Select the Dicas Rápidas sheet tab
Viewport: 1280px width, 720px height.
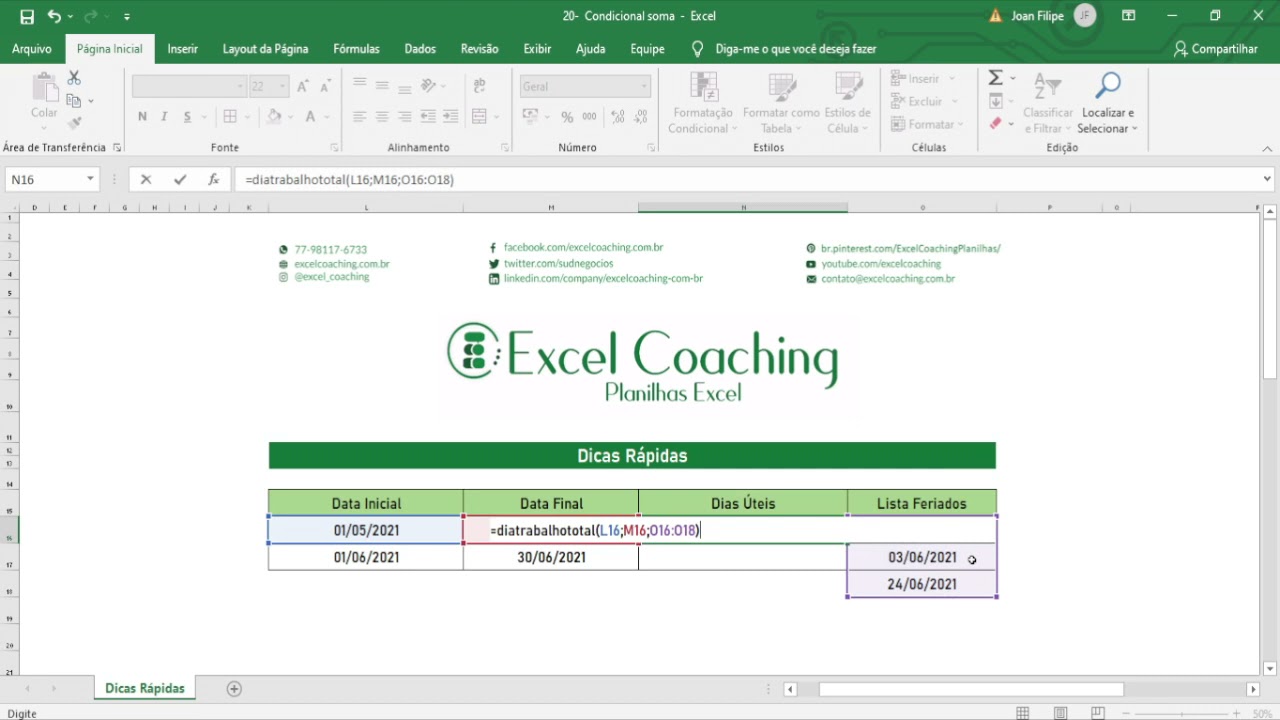click(145, 689)
